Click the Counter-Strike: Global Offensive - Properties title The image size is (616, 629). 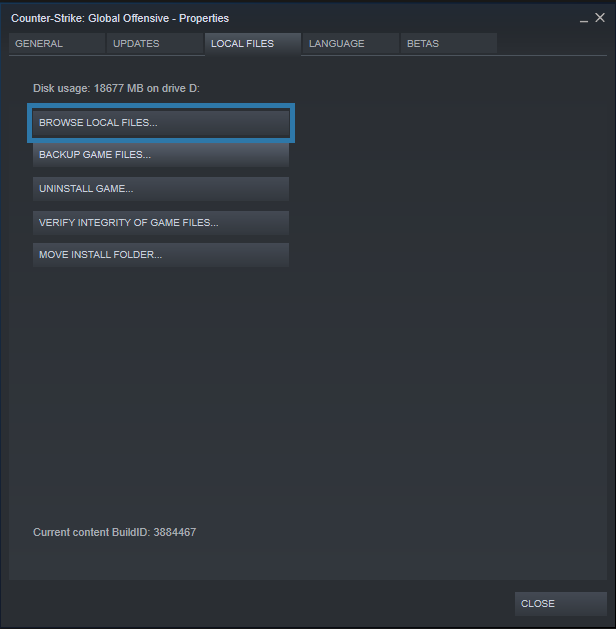pos(120,18)
